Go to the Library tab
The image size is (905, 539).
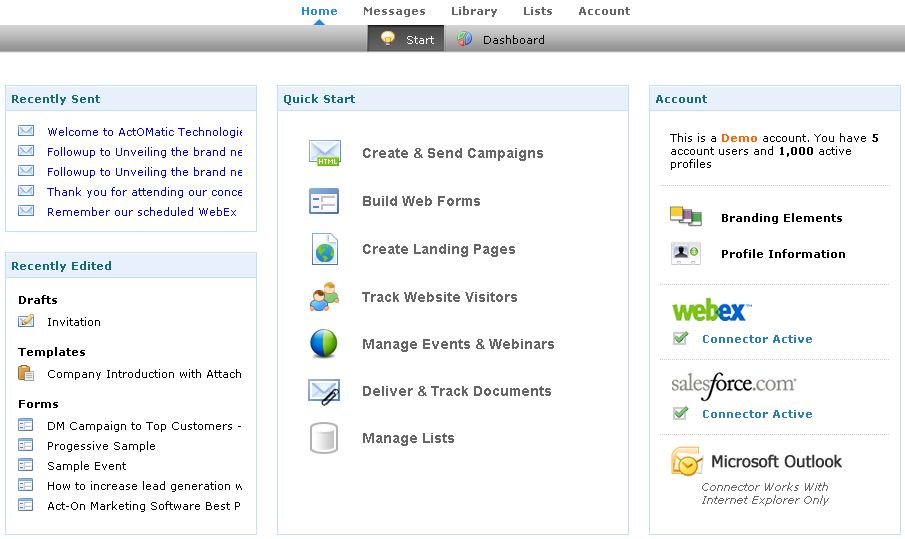pos(474,11)
